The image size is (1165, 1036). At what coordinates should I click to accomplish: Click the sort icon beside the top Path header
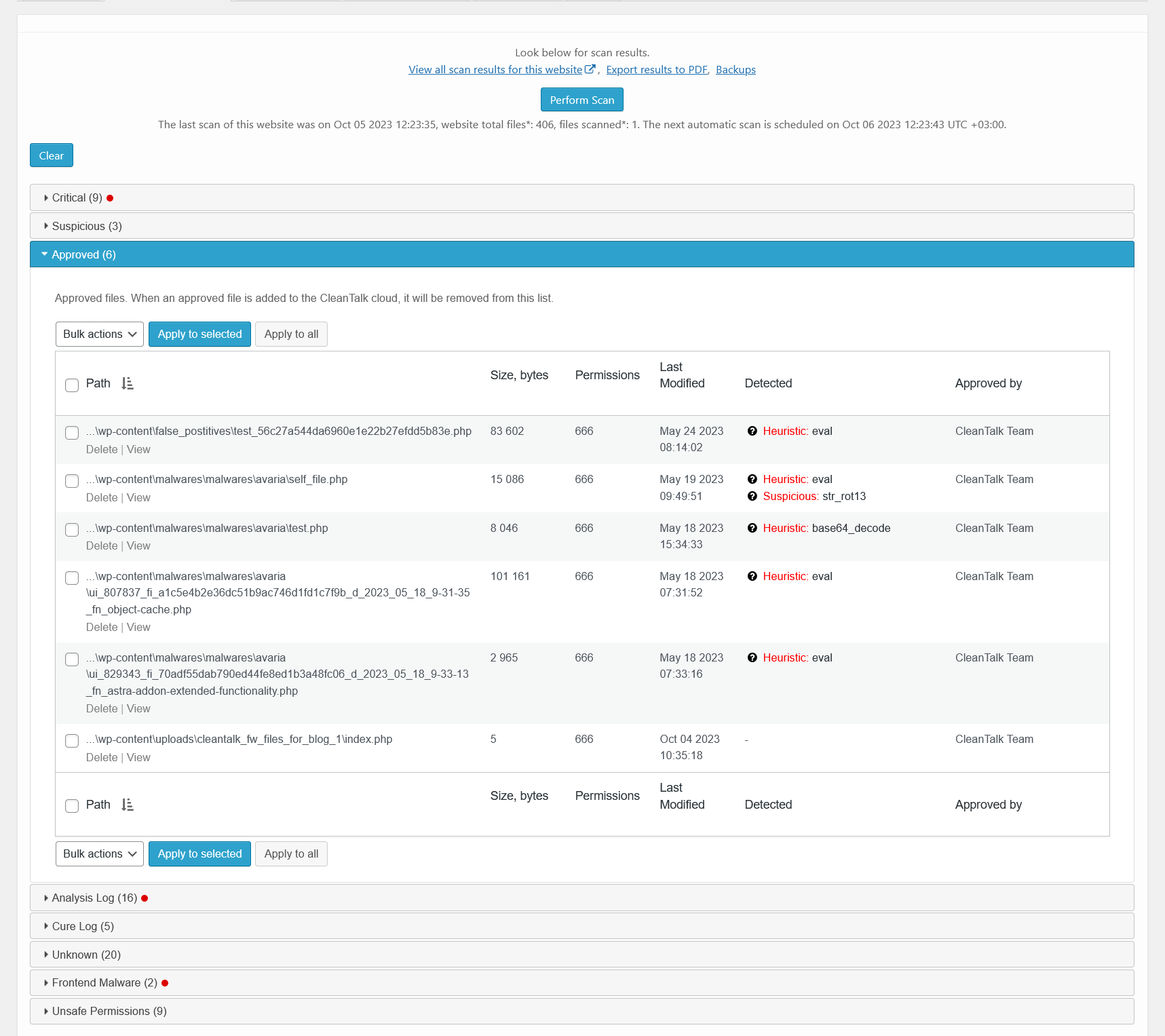click(128, 383)
